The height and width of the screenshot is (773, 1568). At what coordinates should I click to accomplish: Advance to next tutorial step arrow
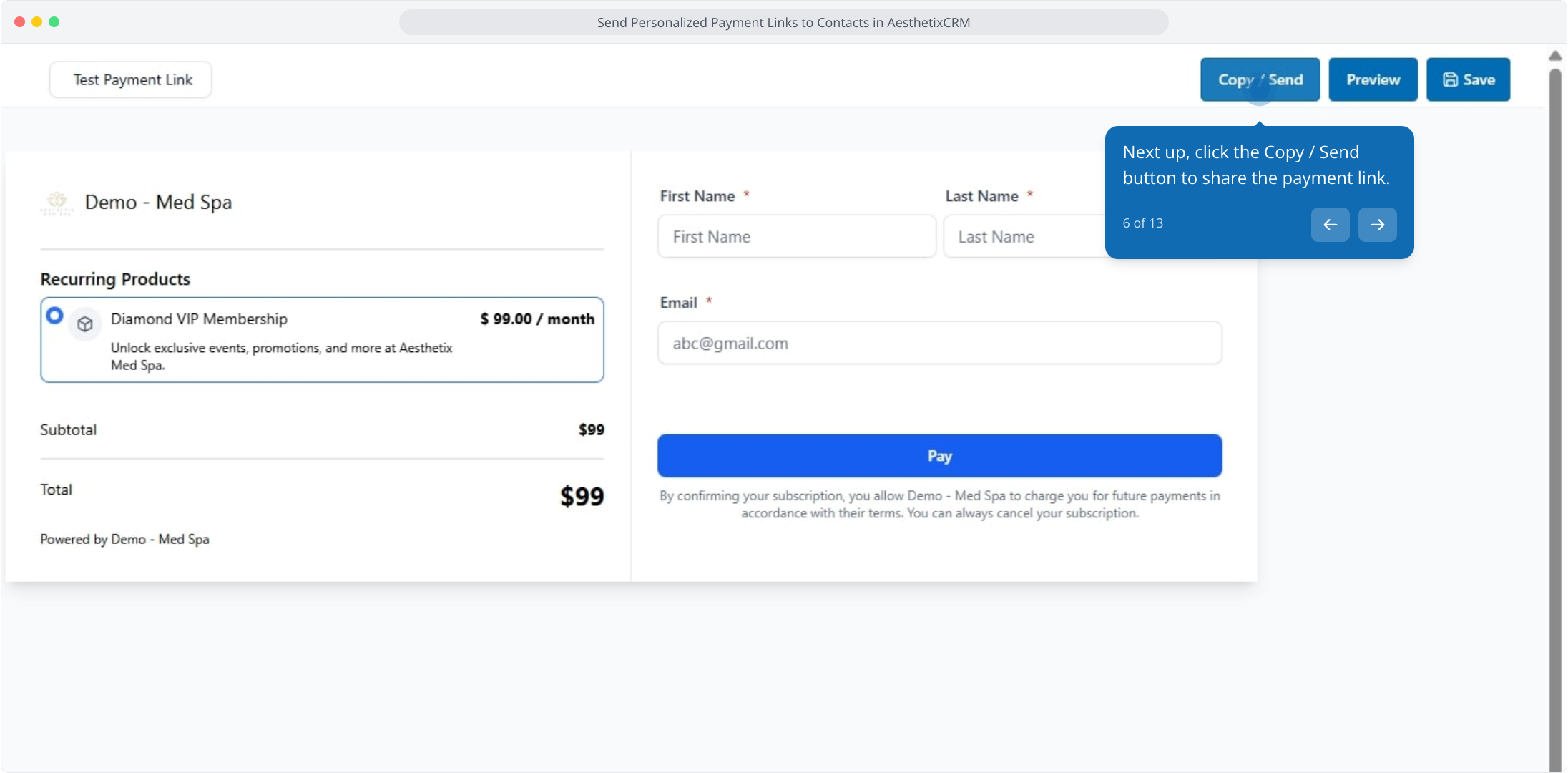[1377, 225]
